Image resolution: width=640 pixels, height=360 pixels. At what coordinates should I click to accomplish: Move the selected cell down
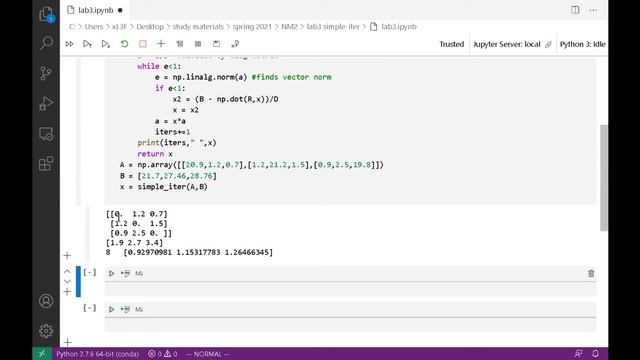click(x=67, y=281)
